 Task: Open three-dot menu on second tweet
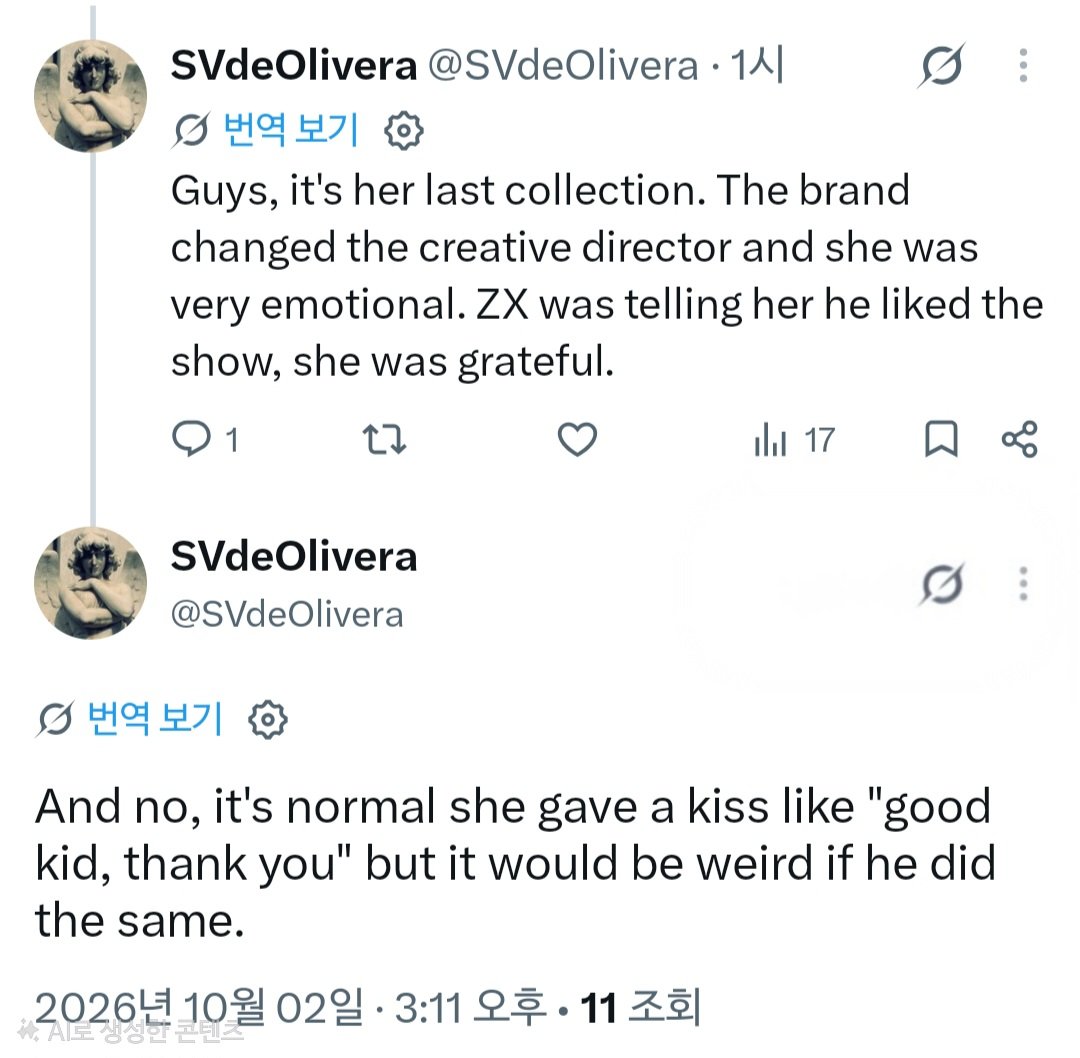(1024, 584)
